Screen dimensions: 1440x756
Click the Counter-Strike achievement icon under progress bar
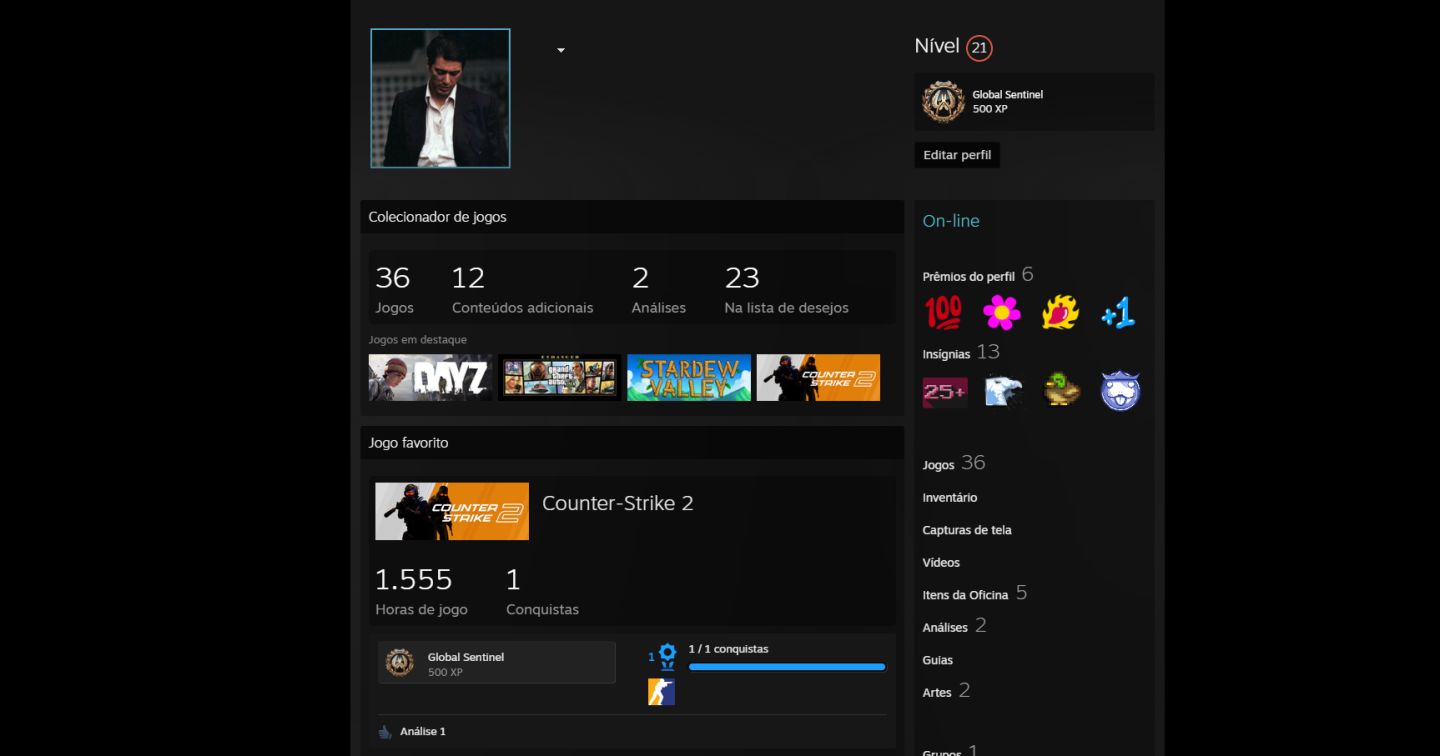coord(661,692)
